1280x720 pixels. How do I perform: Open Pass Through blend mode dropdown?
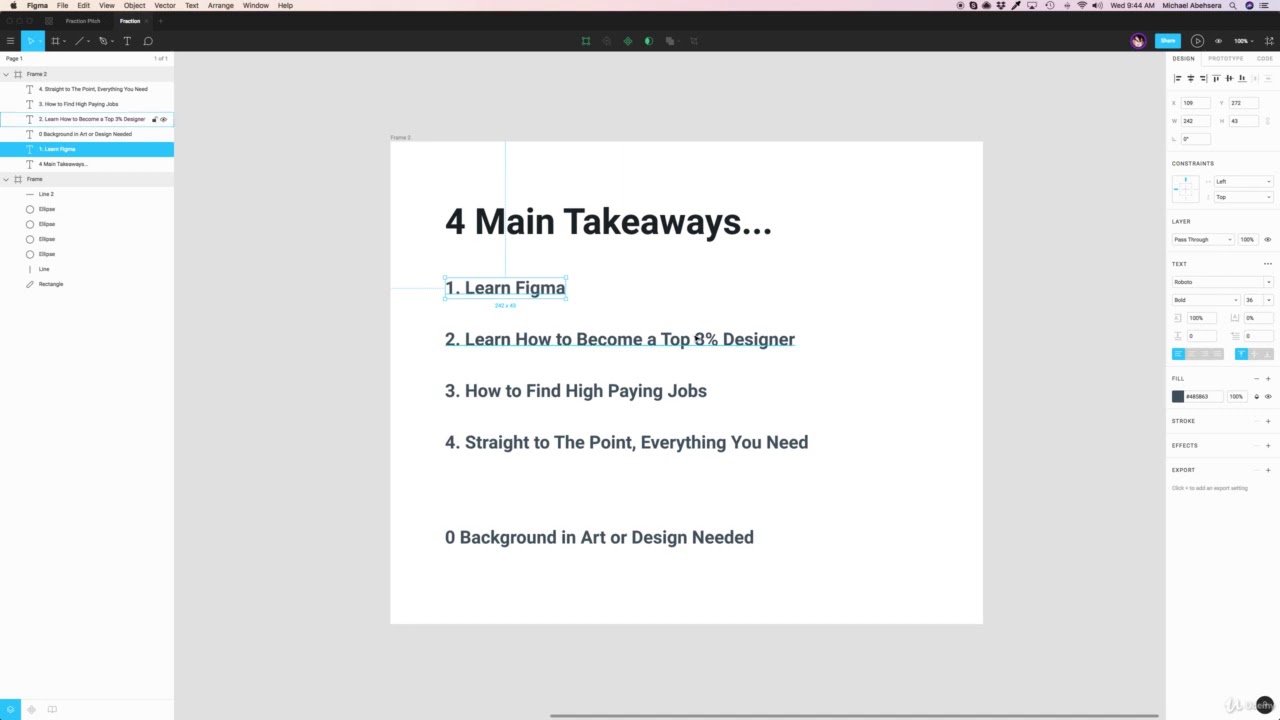coord(1203,240)
